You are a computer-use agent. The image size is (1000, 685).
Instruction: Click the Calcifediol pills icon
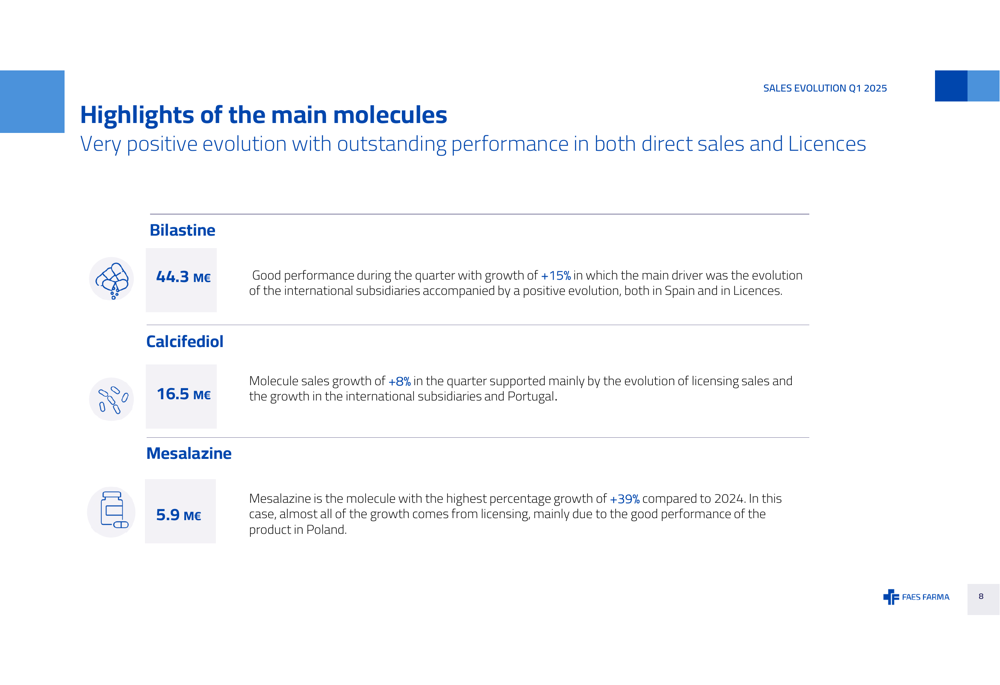click(112, 400)
